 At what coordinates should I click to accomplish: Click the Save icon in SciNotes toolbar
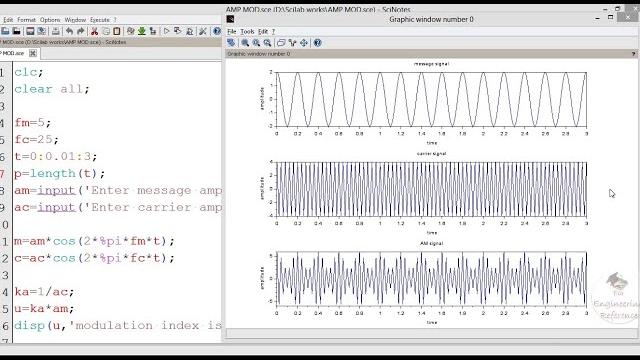30,31
